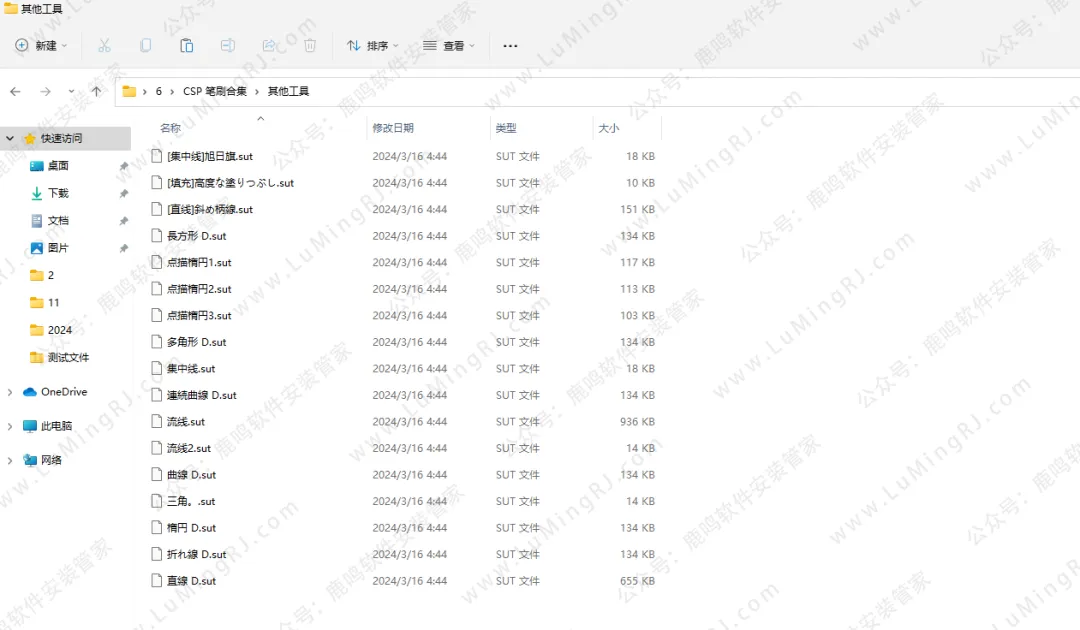This screenshot has width=1080, height=630.
Task: Select the file 流线.sut
Action: click(186, 422)
